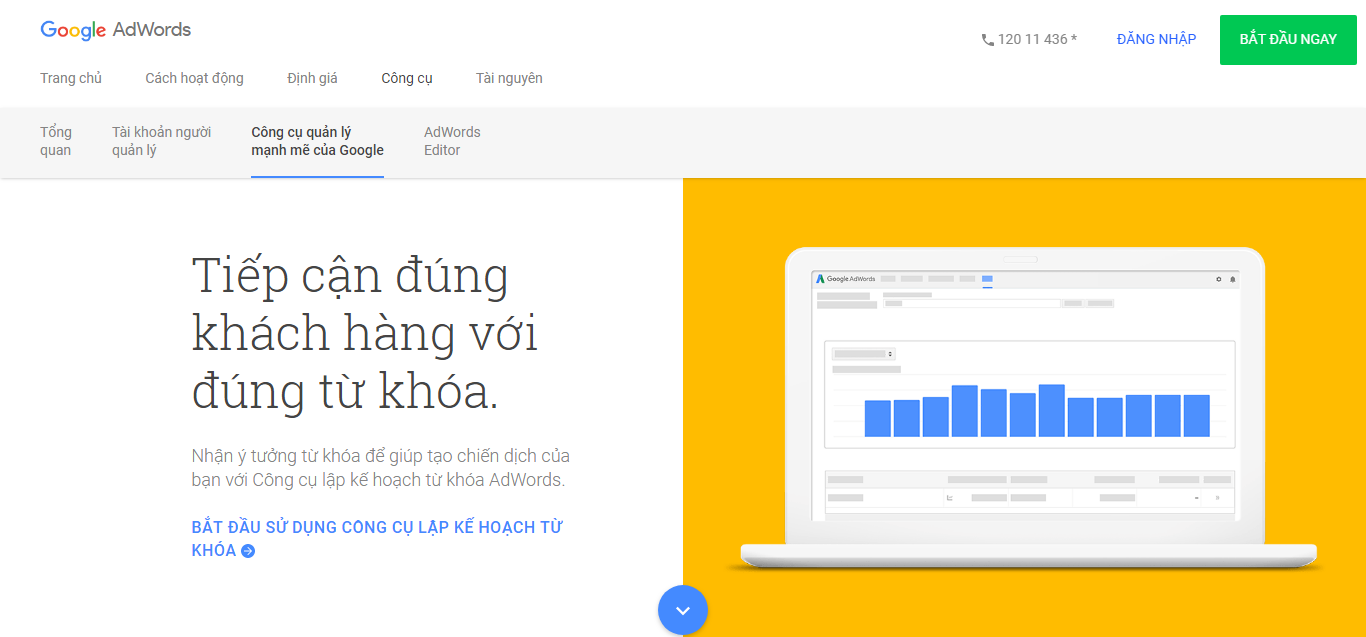Switch to the AdWords Editor tab
The width and height of the screenshot is (1366, 637).
(452, 141)
